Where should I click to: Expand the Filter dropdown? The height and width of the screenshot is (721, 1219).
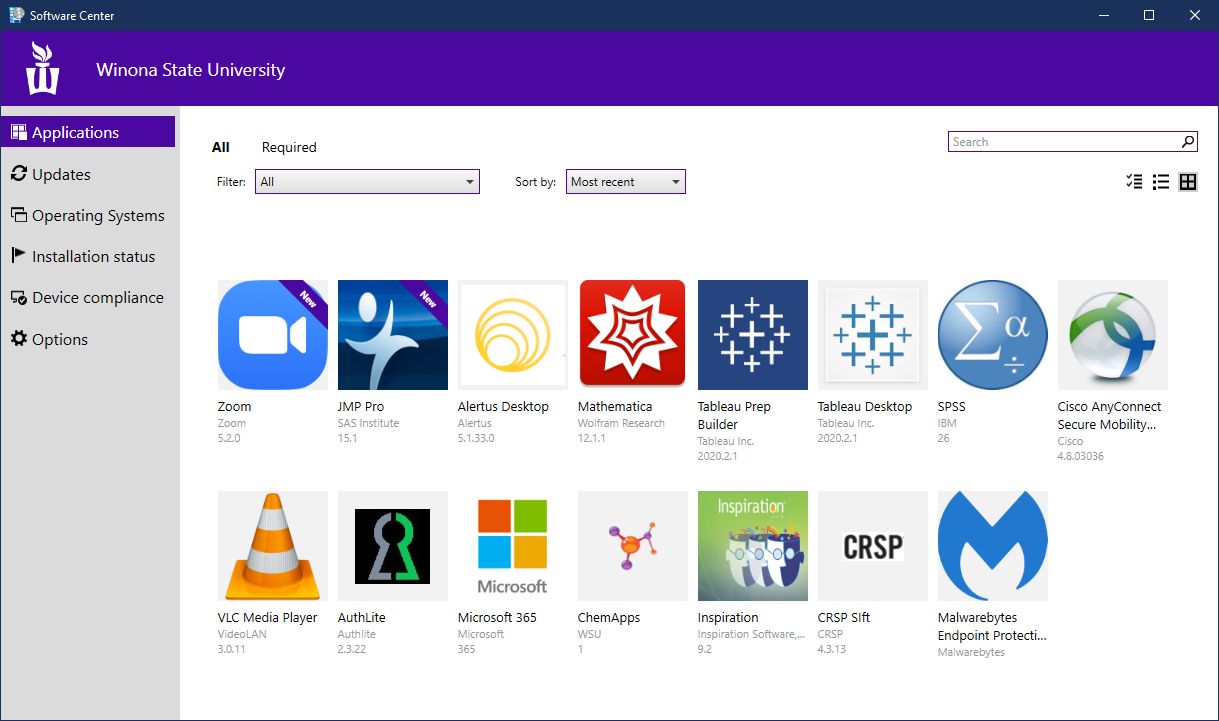tap(367, 182)
